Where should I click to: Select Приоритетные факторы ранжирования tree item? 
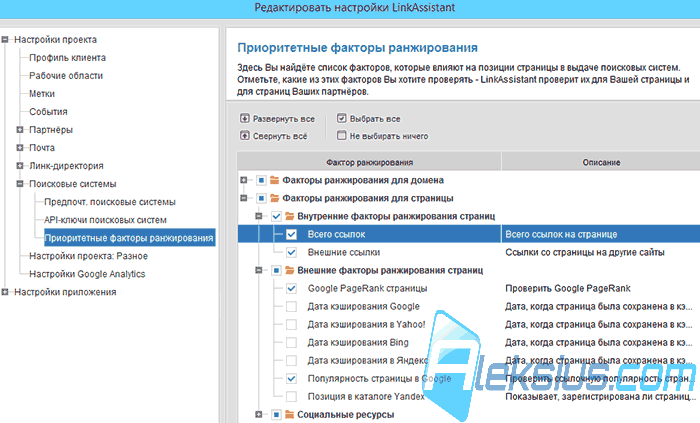[x=129, y=238]
